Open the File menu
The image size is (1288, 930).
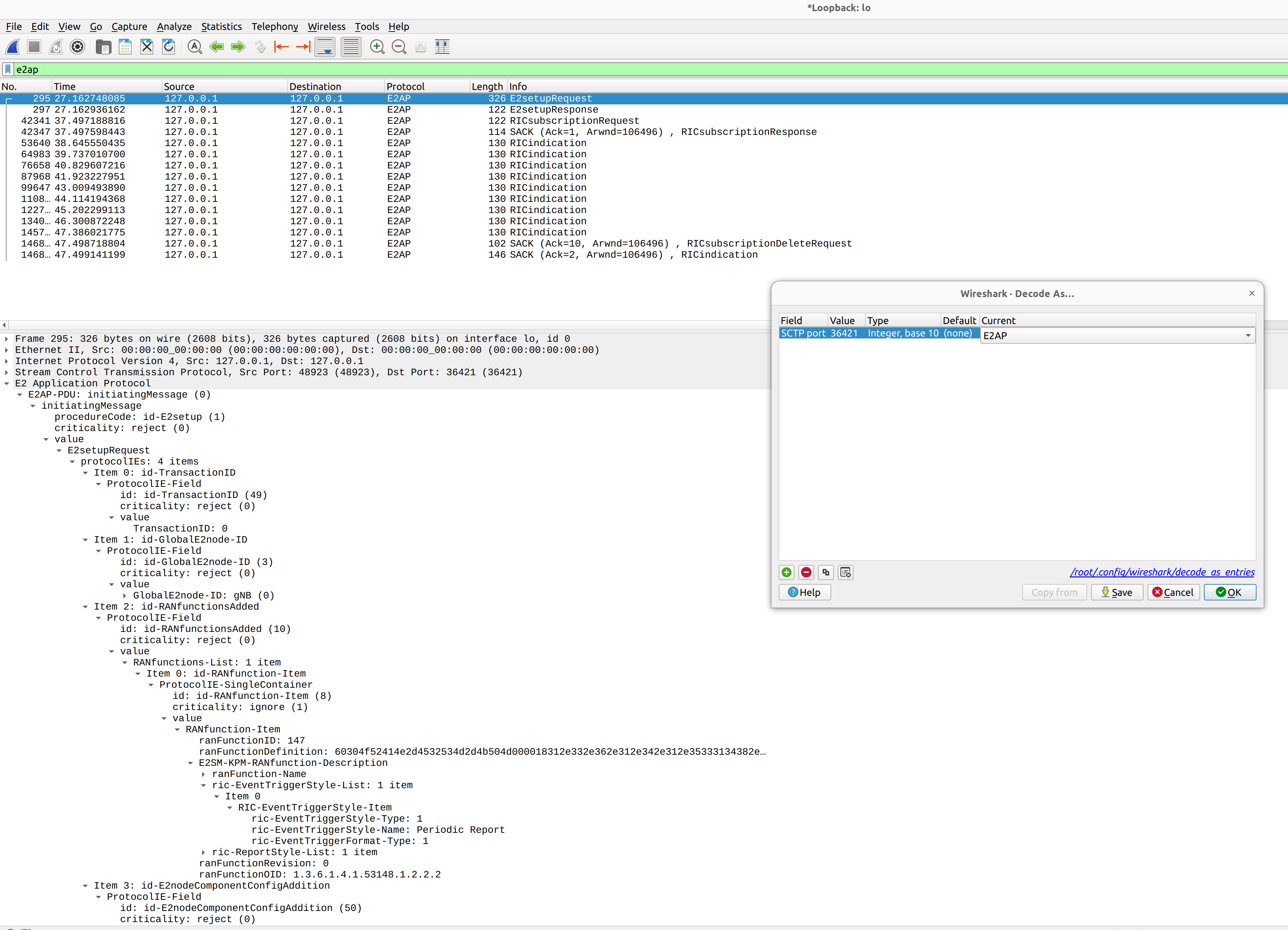tap(14, 27)
